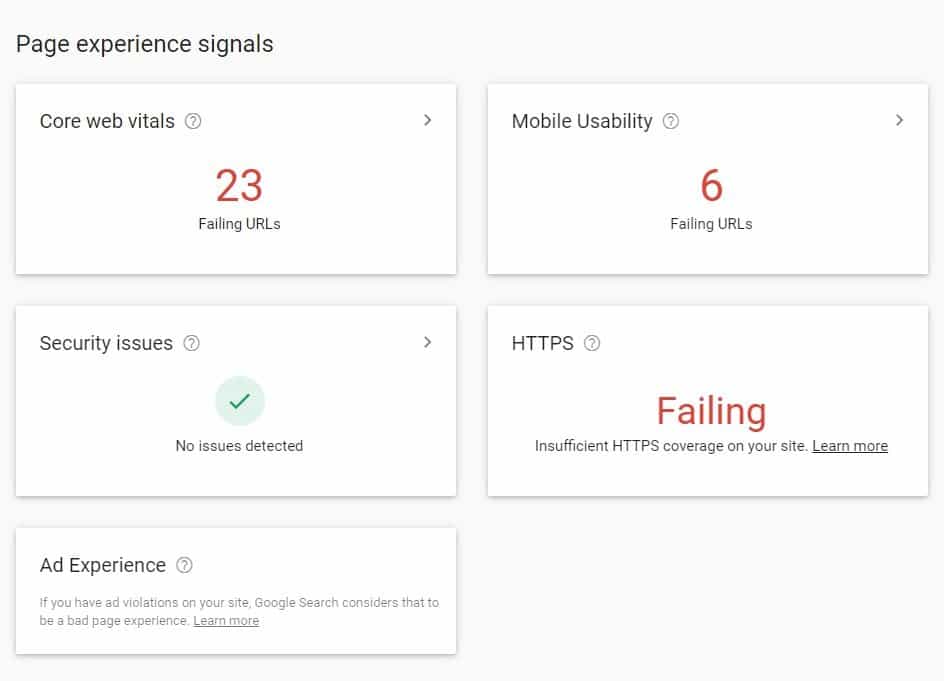Follow the Learn more link under HTTPS
The height and width of the screenshot is (681, 944).
pyautogui.click(x=849, y=446)
